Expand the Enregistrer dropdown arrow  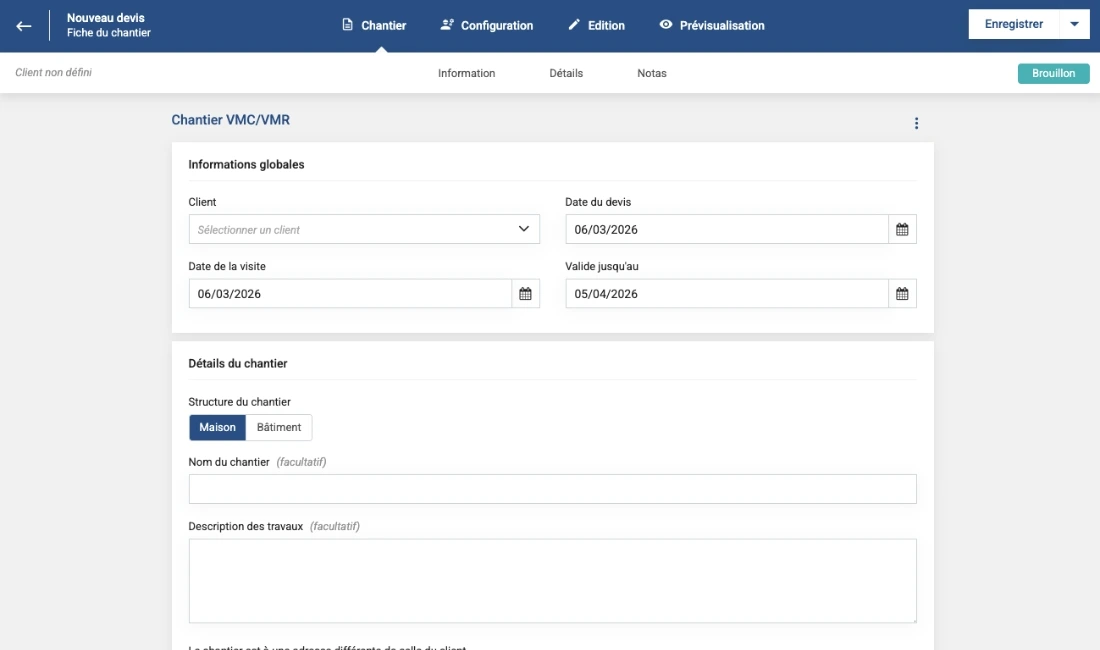click(x=1074, y=25)
